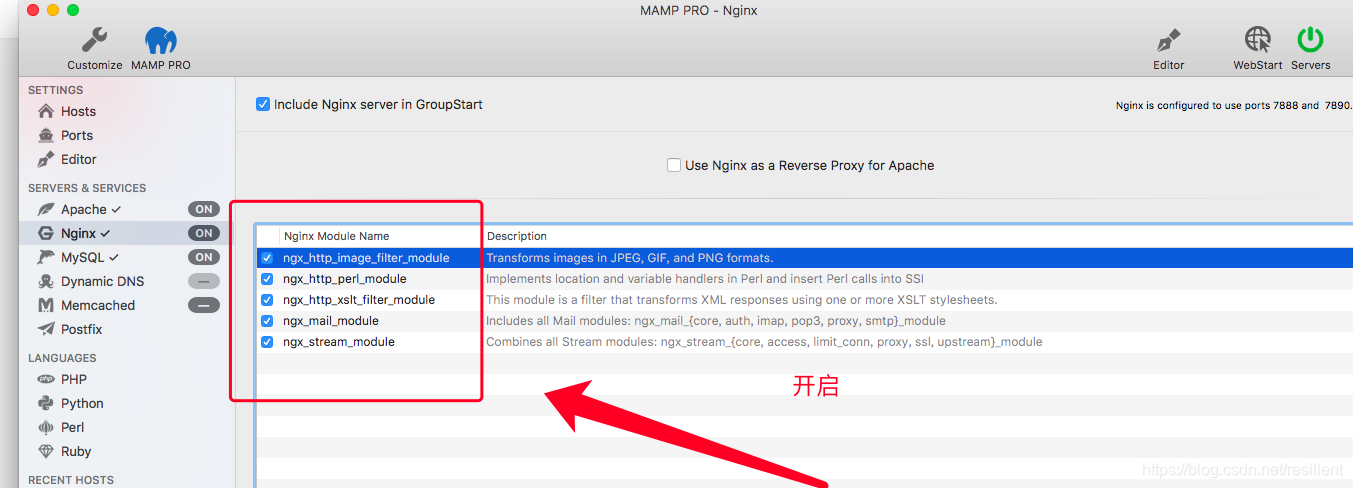The width and height of the screenshot is (1353, 488).
Task: Click the PHP language icon
Action: (x=46, y=379)
